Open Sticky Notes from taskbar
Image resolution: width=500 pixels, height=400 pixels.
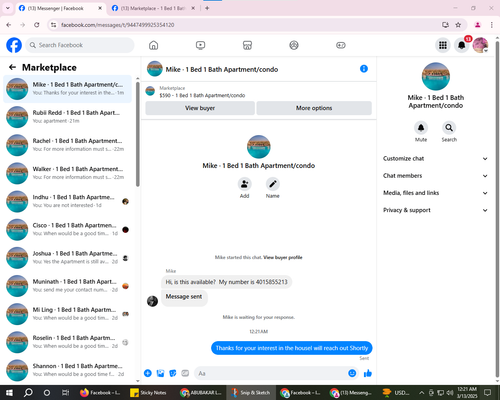click(148, 393)
